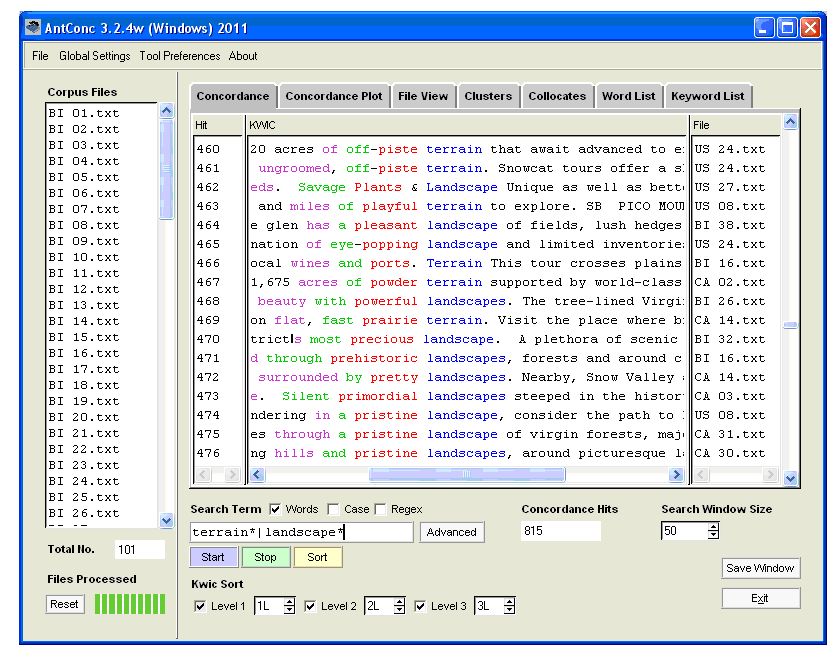Viewport: 836px width, 662px height.
Task: Switch to the File View tab
Action: coord(423,96)
